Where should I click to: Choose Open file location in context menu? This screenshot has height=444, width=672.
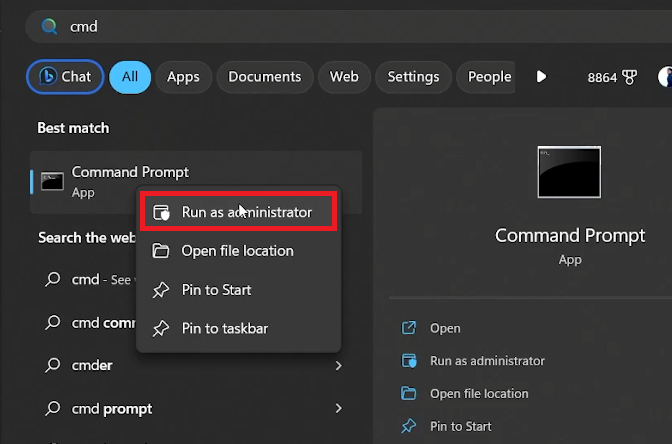(238, 251)
